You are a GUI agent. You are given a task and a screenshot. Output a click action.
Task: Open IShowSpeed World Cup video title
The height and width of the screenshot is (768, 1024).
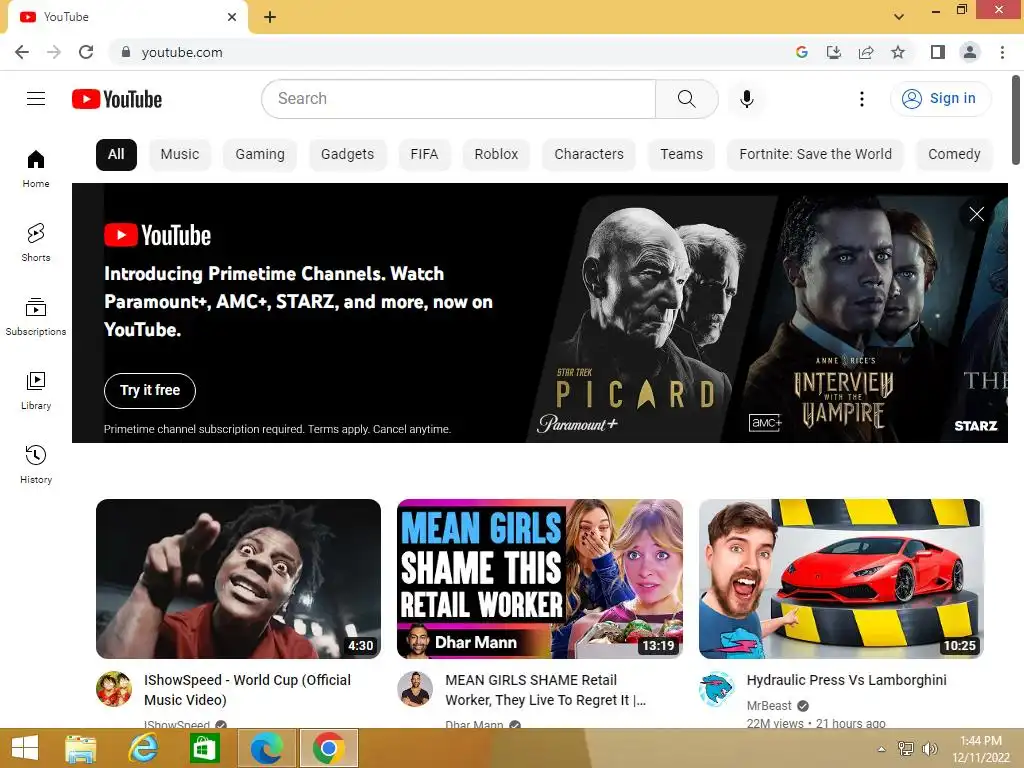248,690
